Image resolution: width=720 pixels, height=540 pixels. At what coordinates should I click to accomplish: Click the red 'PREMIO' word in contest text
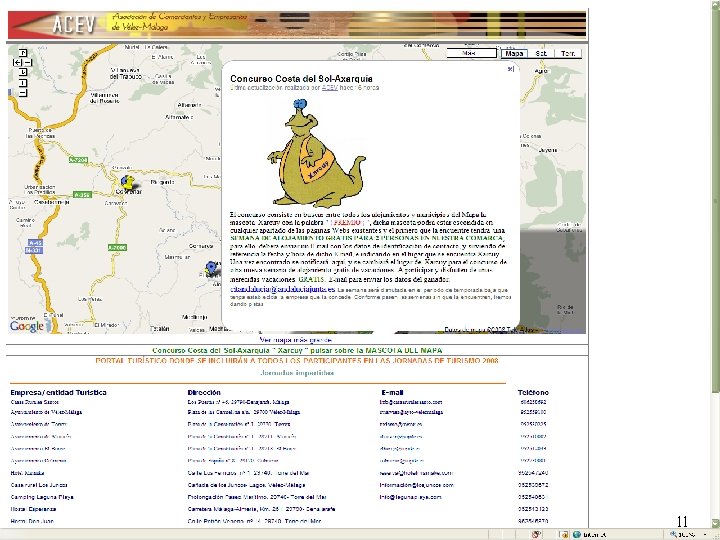point(349,222)
